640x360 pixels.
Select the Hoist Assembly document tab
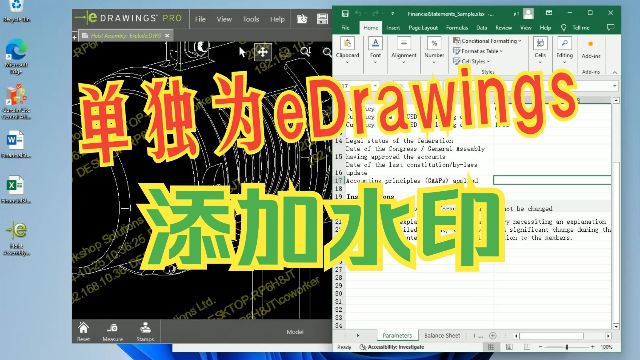click(x=126, y=36)
